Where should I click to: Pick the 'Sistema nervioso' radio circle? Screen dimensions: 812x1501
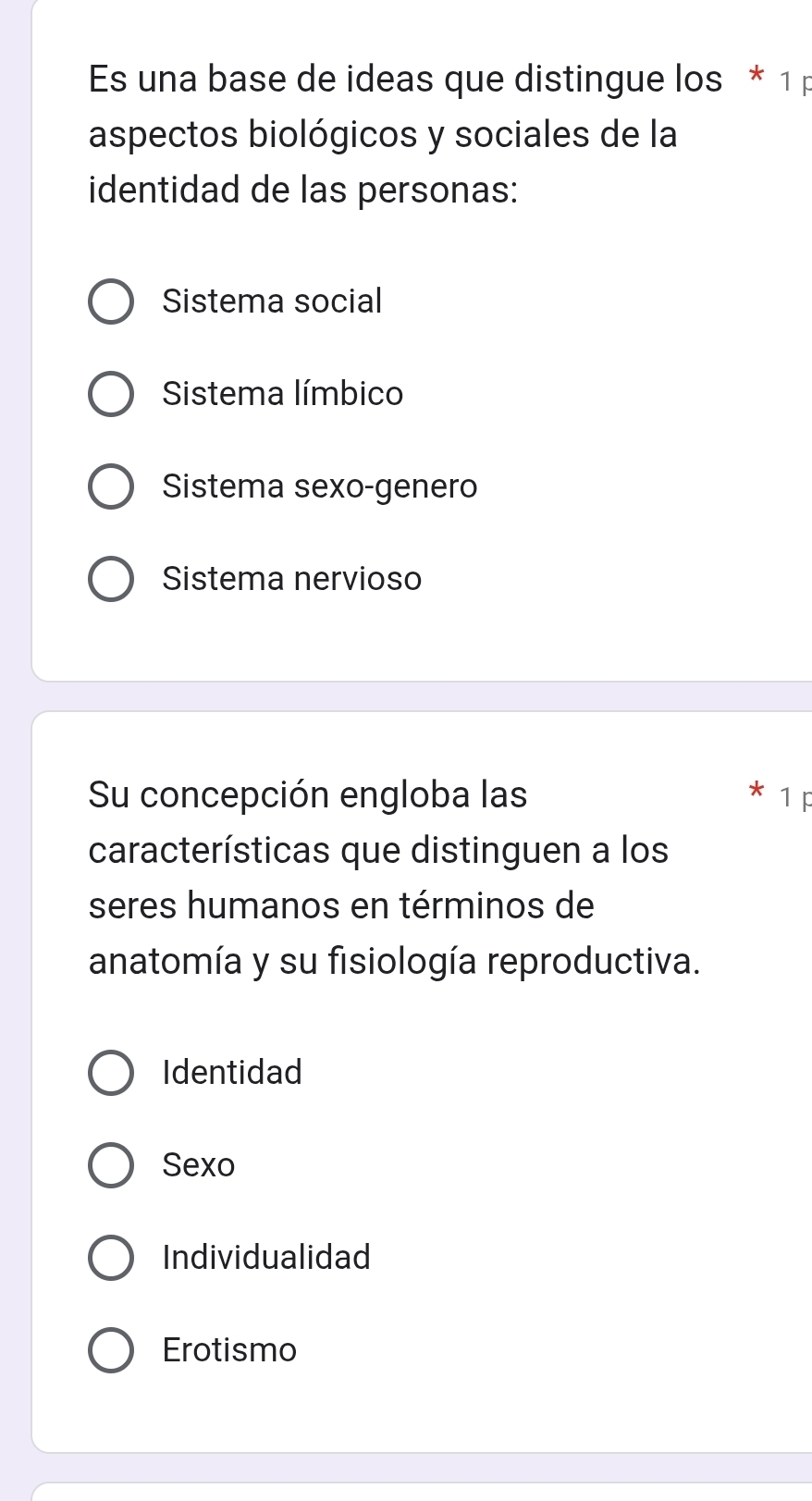coord(111,579)
